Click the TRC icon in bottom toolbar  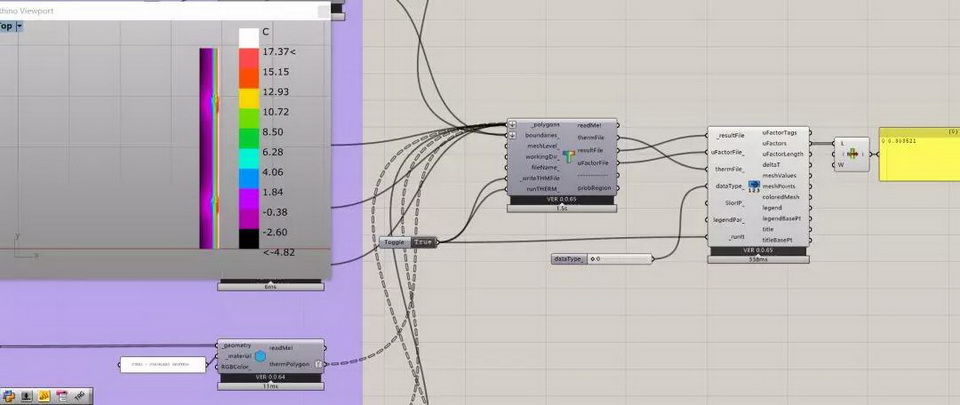tap(78, 397)
